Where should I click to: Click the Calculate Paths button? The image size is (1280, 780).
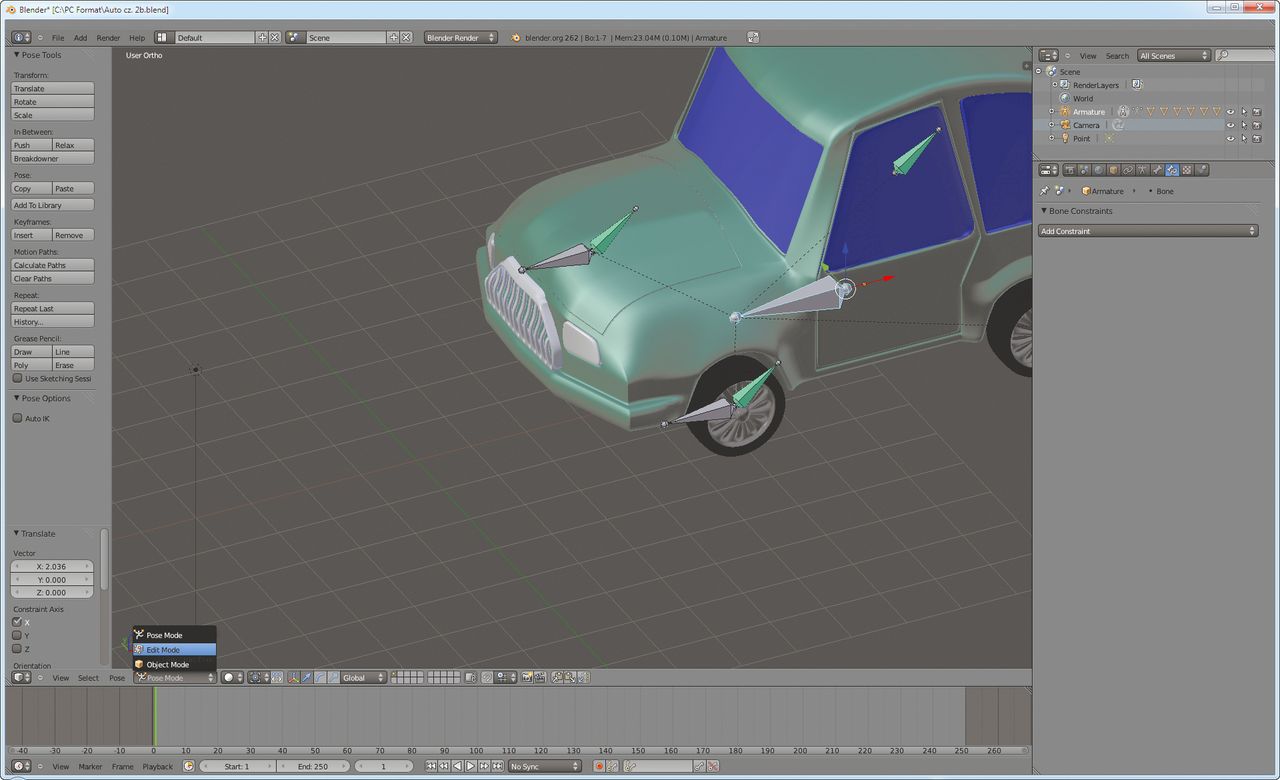click(52, 265)
